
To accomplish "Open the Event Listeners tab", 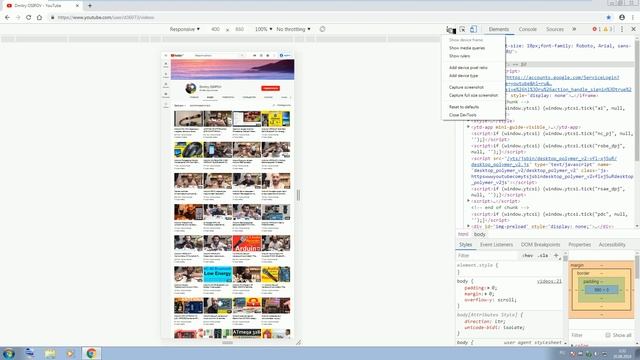I will [x=496, y=244].
